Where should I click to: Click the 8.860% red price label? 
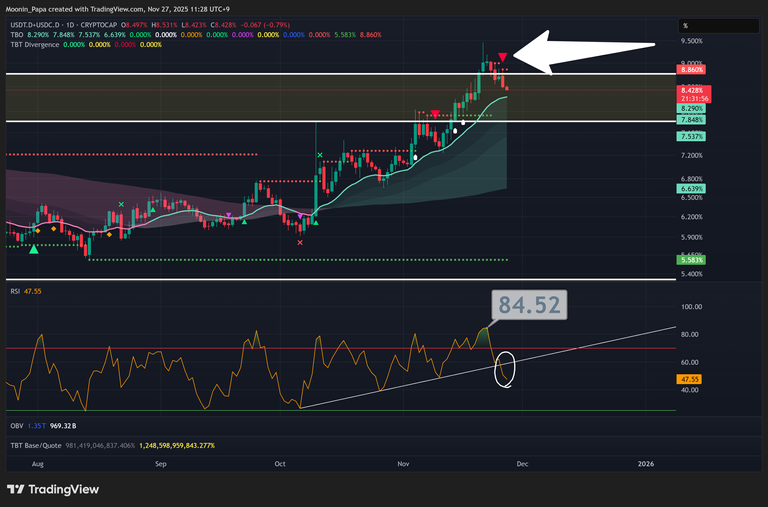691,69
